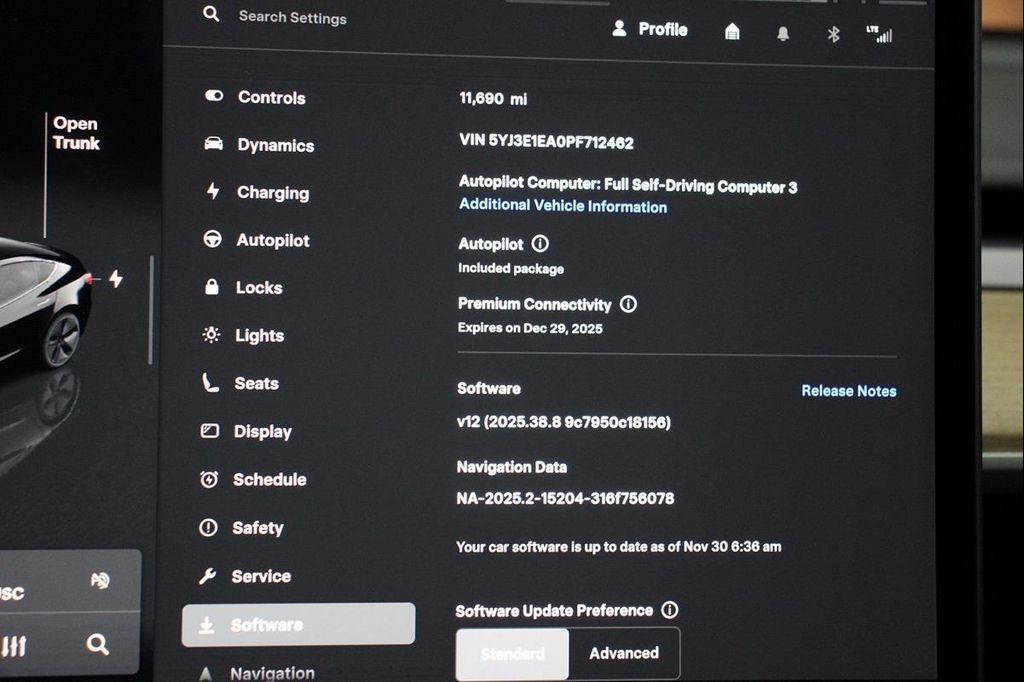The height and width of the screenshot is (682, 1024).
Task: Click the Bluetooth icon in the status bar
Action: [x=835, y=33]
